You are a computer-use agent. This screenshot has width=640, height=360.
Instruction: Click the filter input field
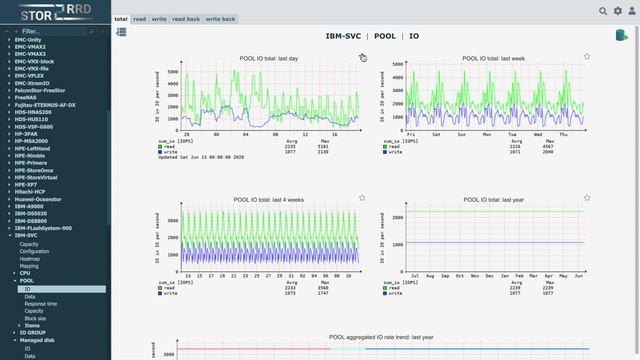53,31
